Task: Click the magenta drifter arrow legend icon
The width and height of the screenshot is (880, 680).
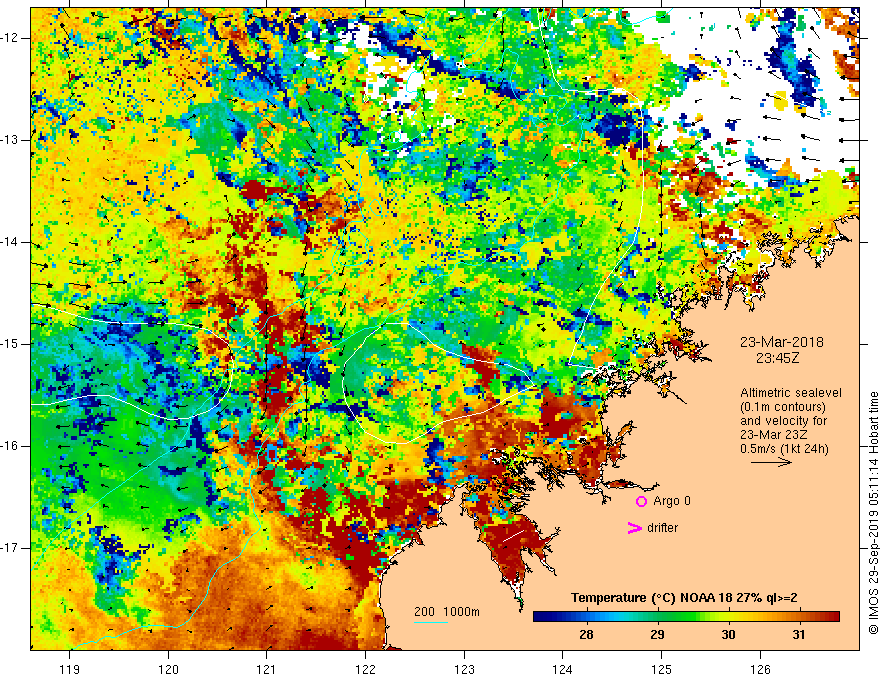Action: pos(634,528)
